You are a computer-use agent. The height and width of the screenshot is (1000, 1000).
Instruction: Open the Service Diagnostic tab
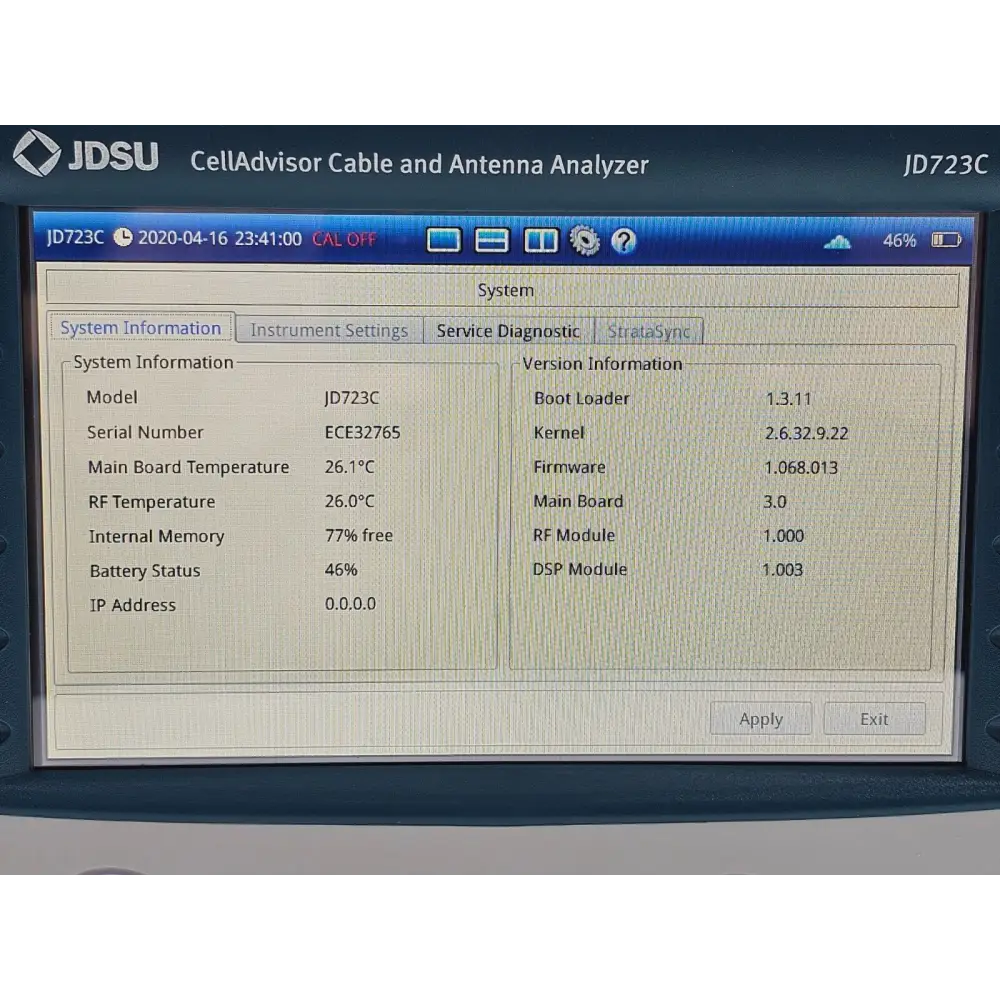(508, 330)
